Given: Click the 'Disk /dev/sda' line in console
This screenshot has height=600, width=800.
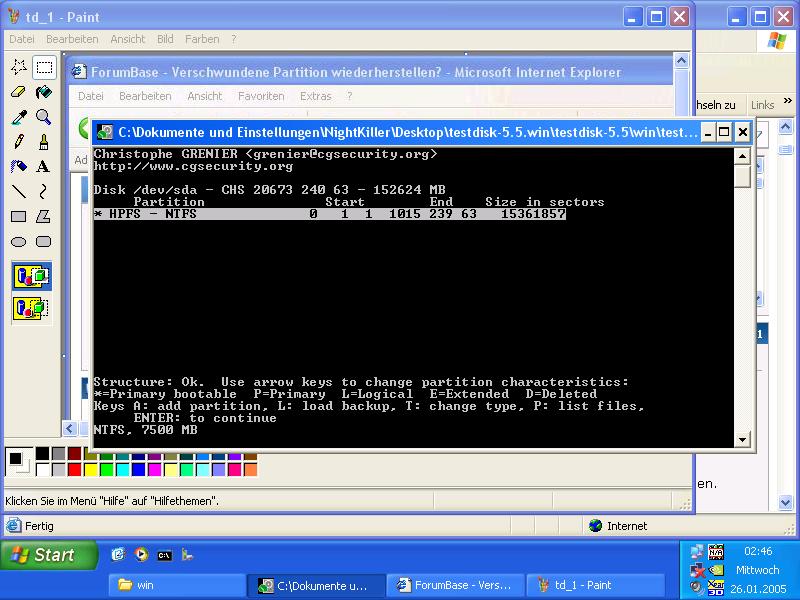Looking at the screenshot, I should click(269, 190).
